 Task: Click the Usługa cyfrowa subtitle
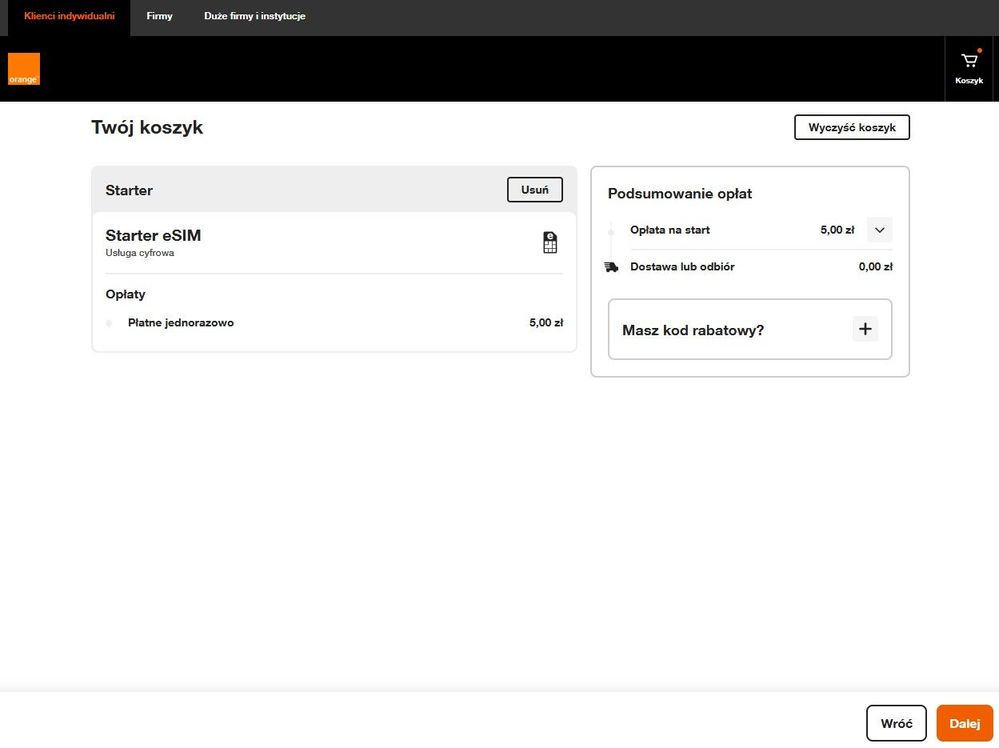140,253
